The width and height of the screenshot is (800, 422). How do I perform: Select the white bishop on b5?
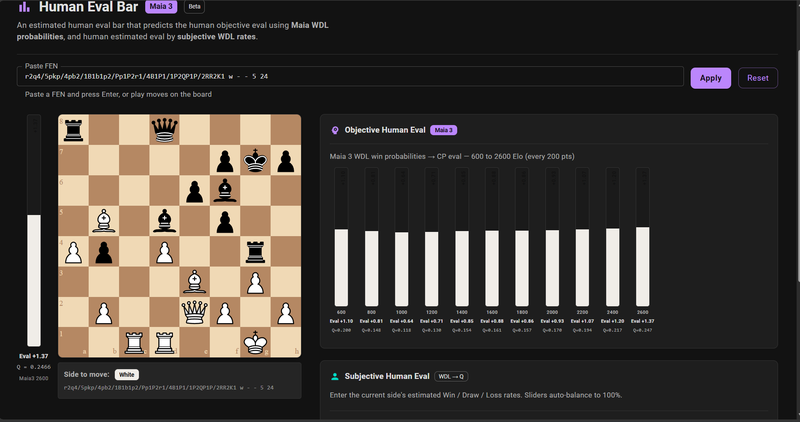(x=103, y=219)
